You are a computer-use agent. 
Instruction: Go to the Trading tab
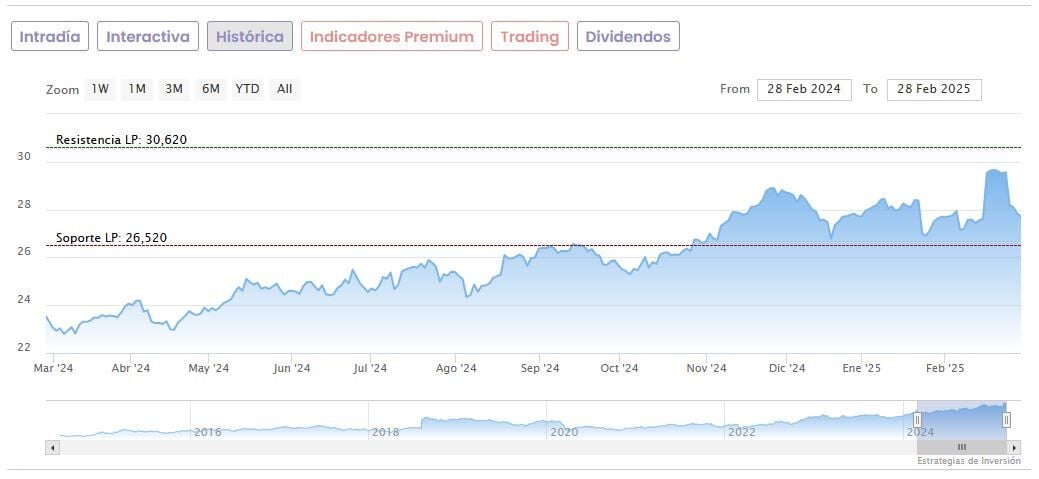pos(529,37)
